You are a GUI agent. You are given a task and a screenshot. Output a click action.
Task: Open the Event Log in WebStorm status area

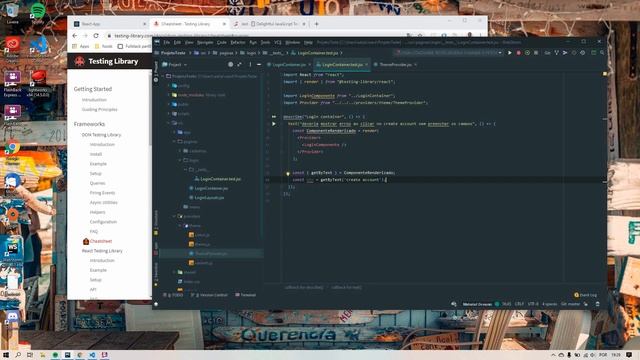[x=585, y=295]
